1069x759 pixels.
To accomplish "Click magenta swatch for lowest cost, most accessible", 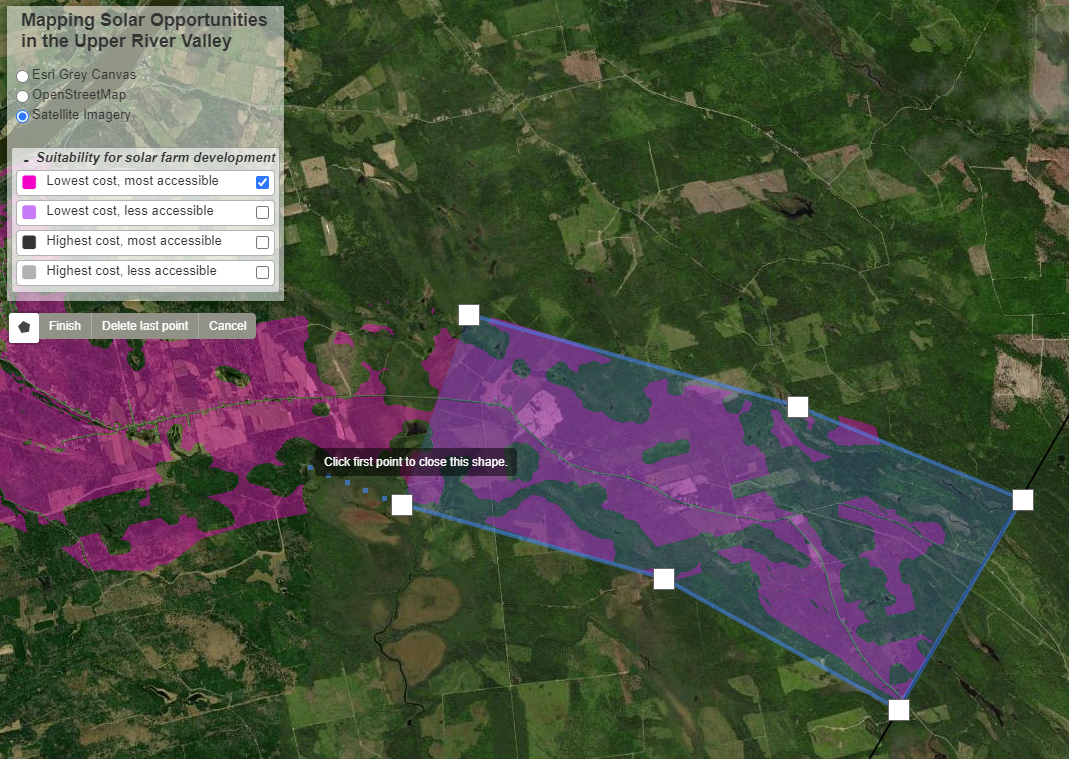I will tap(29, 182).
